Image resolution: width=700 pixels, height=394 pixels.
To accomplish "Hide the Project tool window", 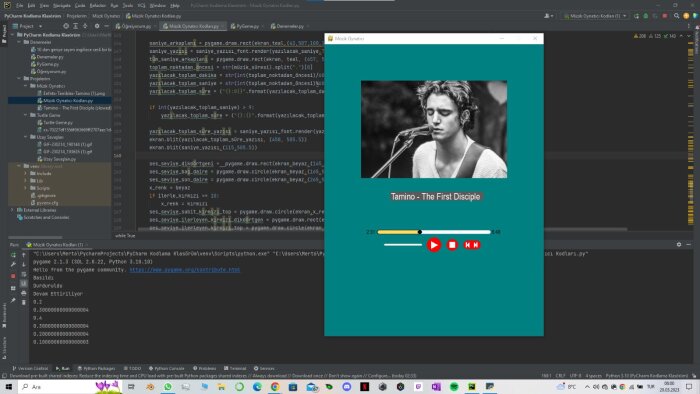I will (107, 26).
